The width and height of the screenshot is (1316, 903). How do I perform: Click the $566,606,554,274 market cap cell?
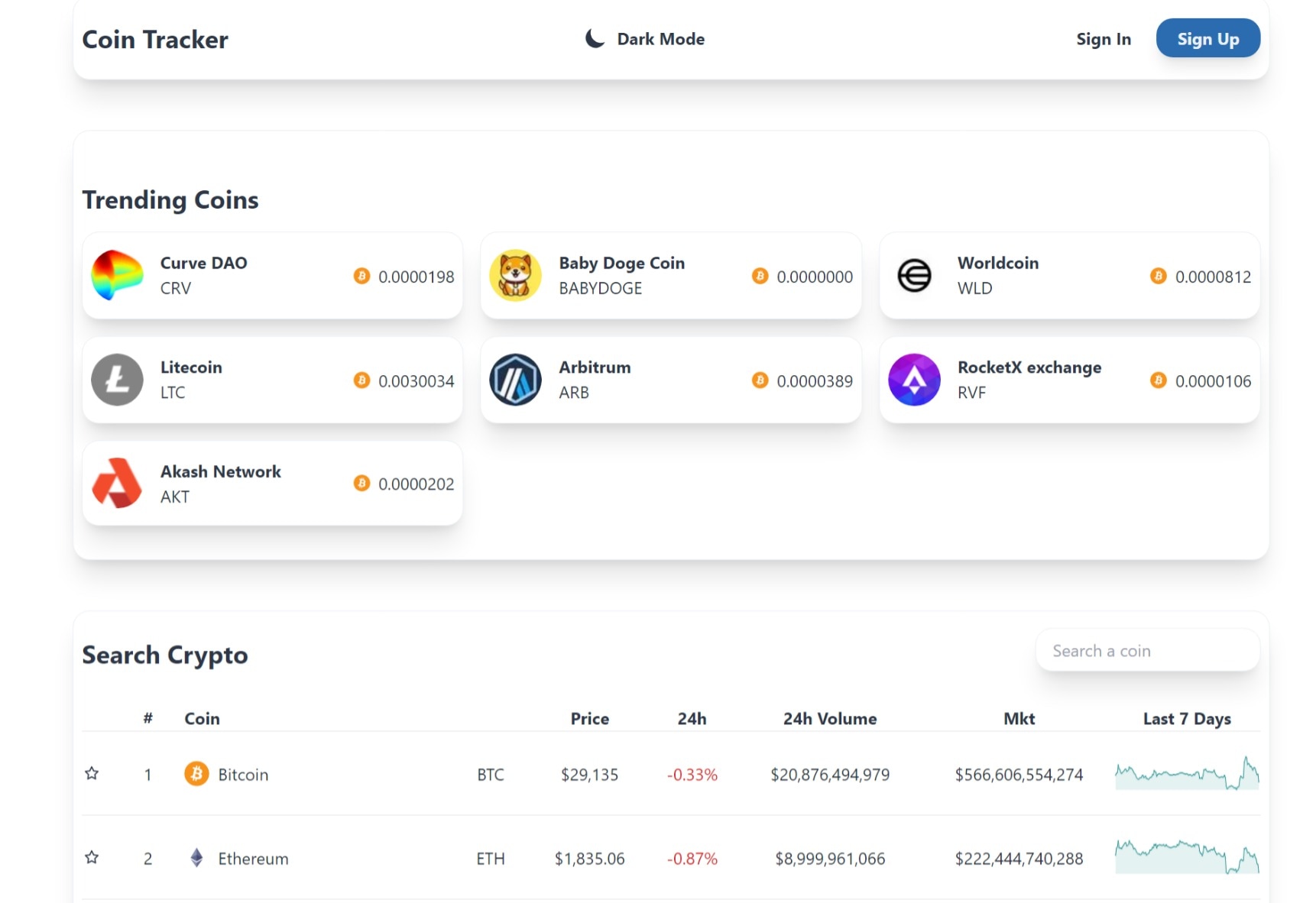pos(1019,775)
